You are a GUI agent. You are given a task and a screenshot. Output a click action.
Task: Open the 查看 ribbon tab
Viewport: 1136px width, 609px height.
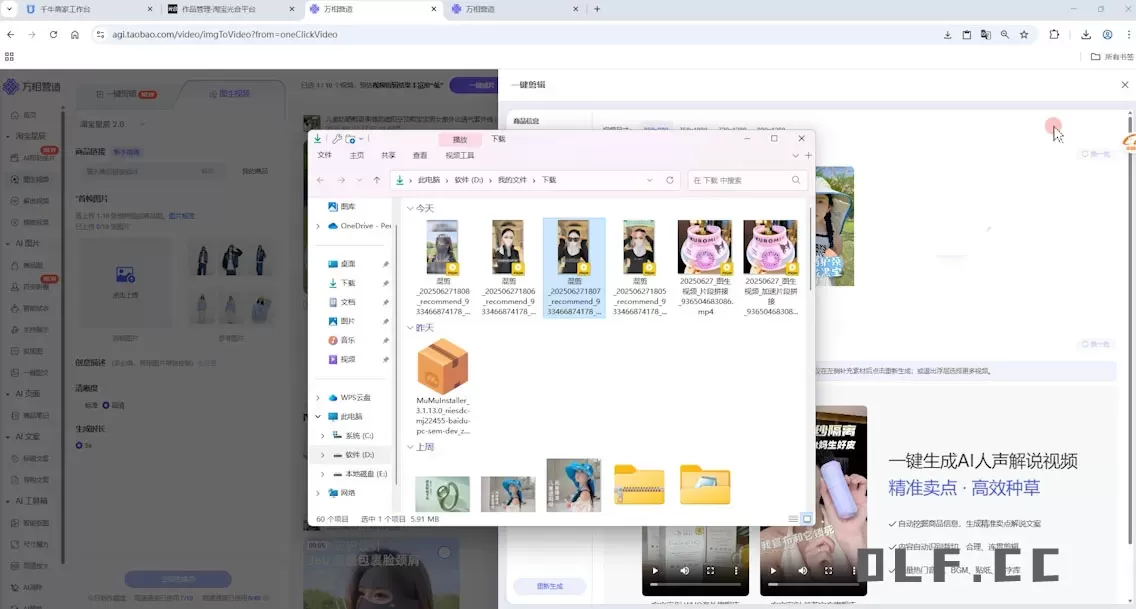pyautogui.click(x=420, y=155)
